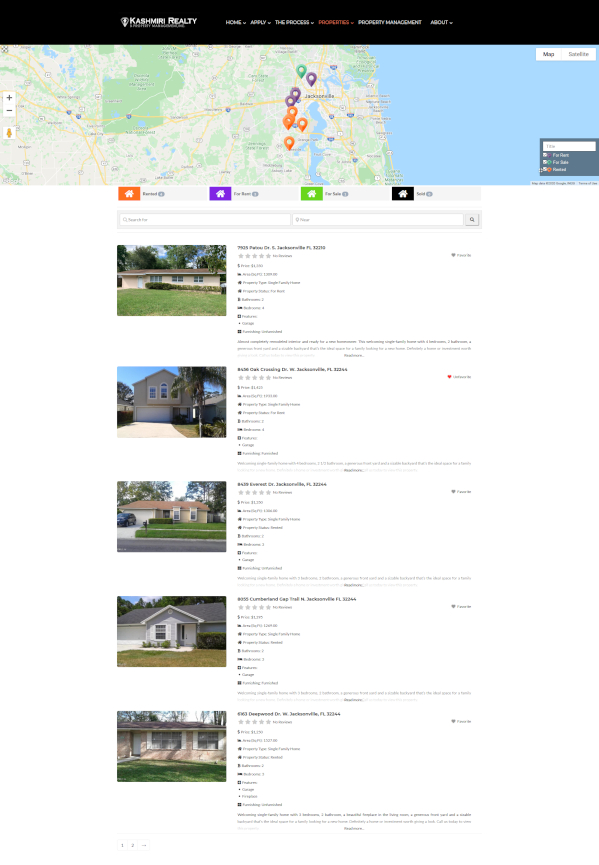Open the Rented category label
The image size is (599, 865).
click(153, 194)
